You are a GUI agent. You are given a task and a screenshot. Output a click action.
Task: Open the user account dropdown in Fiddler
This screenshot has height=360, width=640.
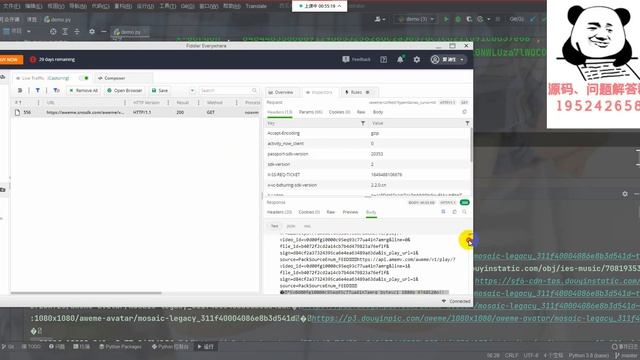[x=448, y=60]
